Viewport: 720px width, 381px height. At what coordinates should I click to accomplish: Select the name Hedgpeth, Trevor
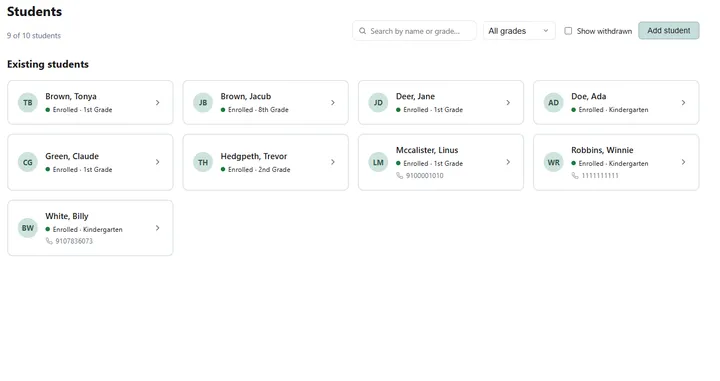point(253,156)
